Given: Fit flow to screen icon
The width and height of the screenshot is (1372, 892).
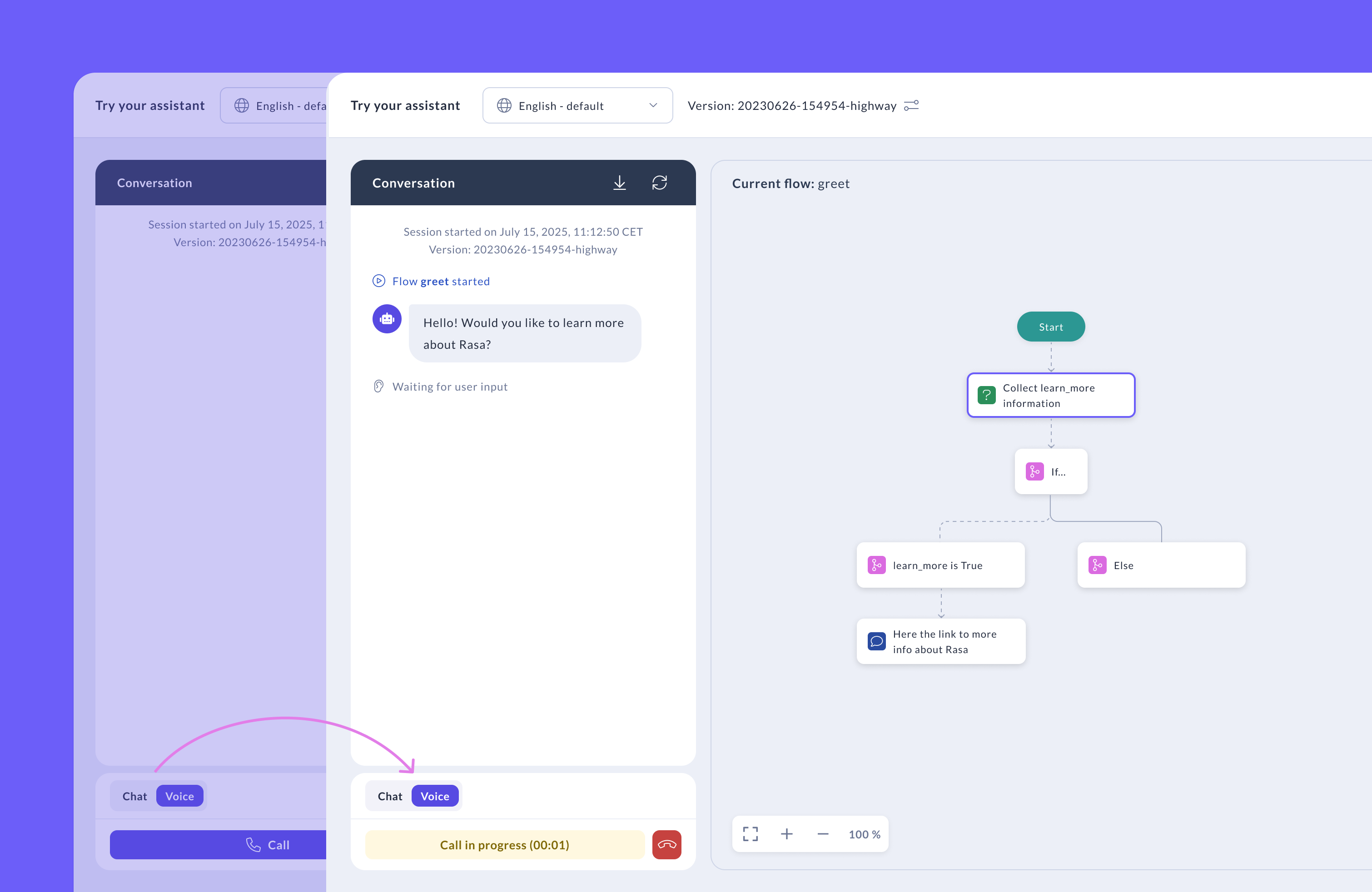Looking at the screenshot, I should (x=750, y=834).
